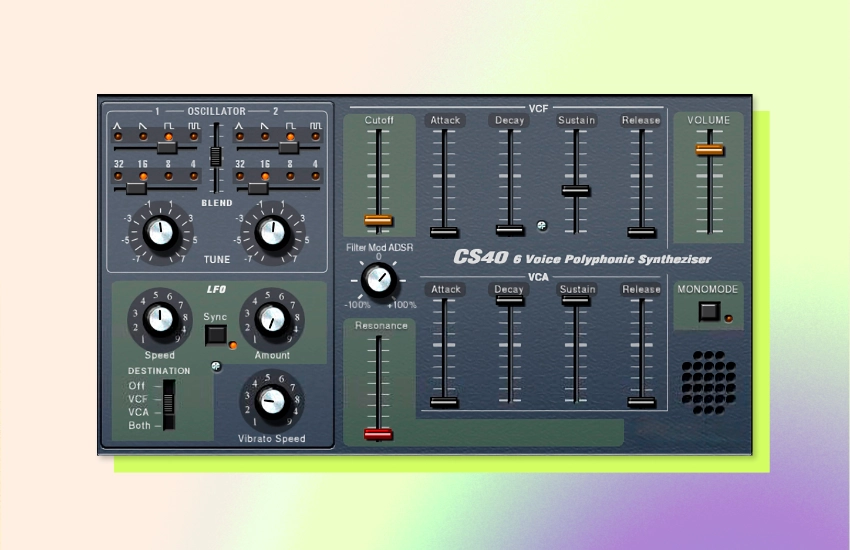This screenshot has height=550, width=850.
Task: Click Oscillator 1 octave 8 LED
Action: [169, 176]
